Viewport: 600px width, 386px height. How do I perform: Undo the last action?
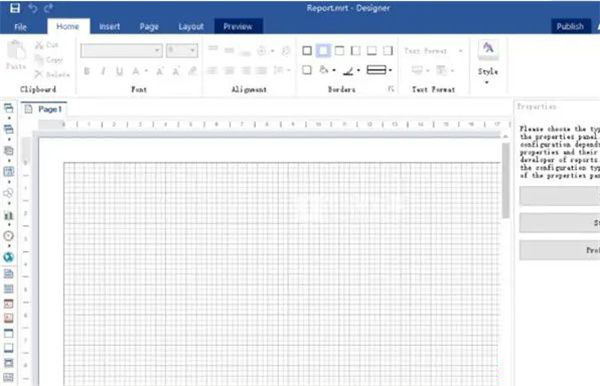tap(33, 8)
